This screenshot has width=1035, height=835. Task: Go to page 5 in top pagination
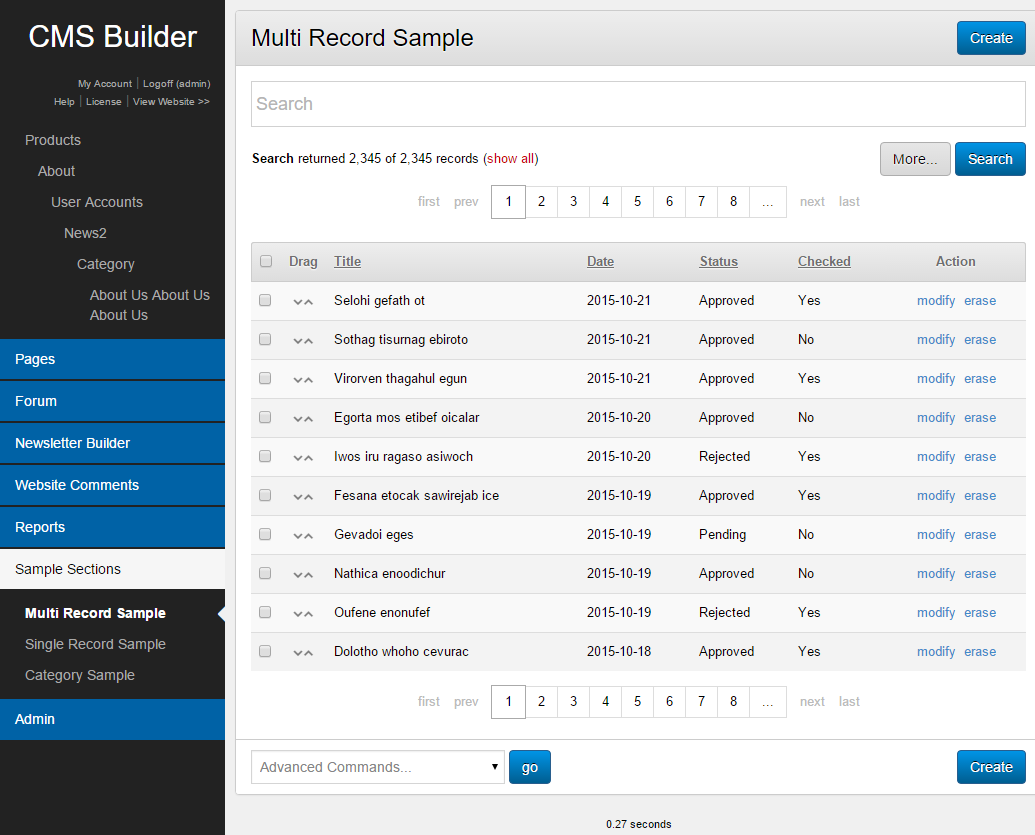(x=637, y=202)
